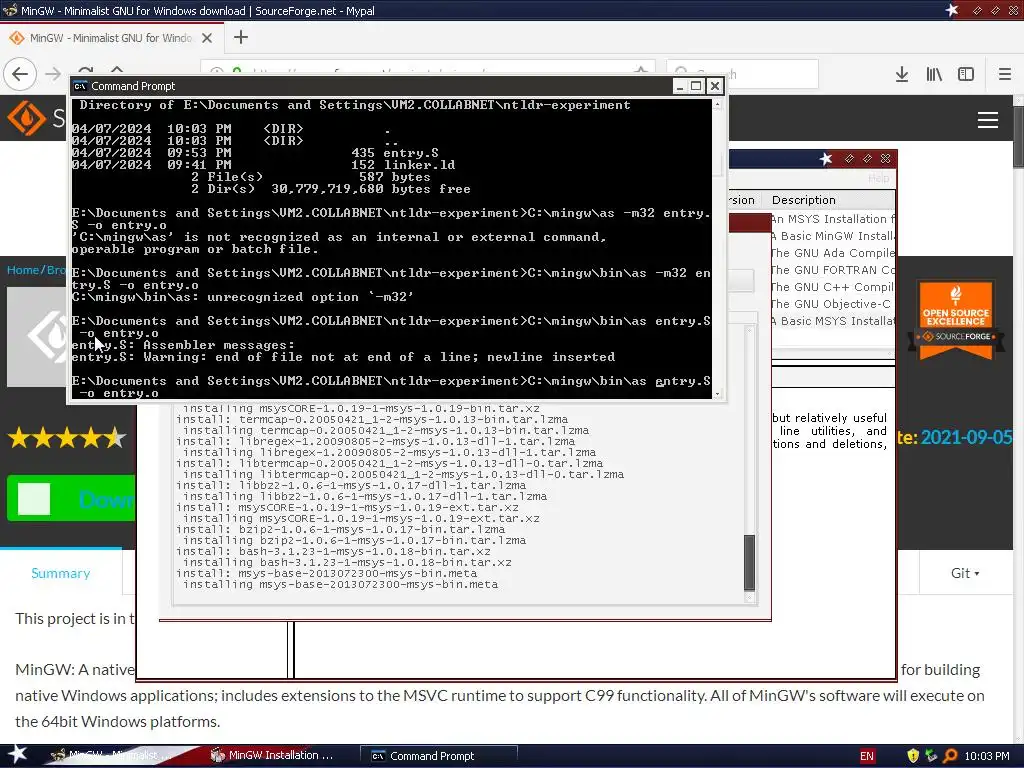Select the 'The GNU C++ Compiler' package row
The width and height of the screenshot is (1024, 768).
[x=832, y=287]
